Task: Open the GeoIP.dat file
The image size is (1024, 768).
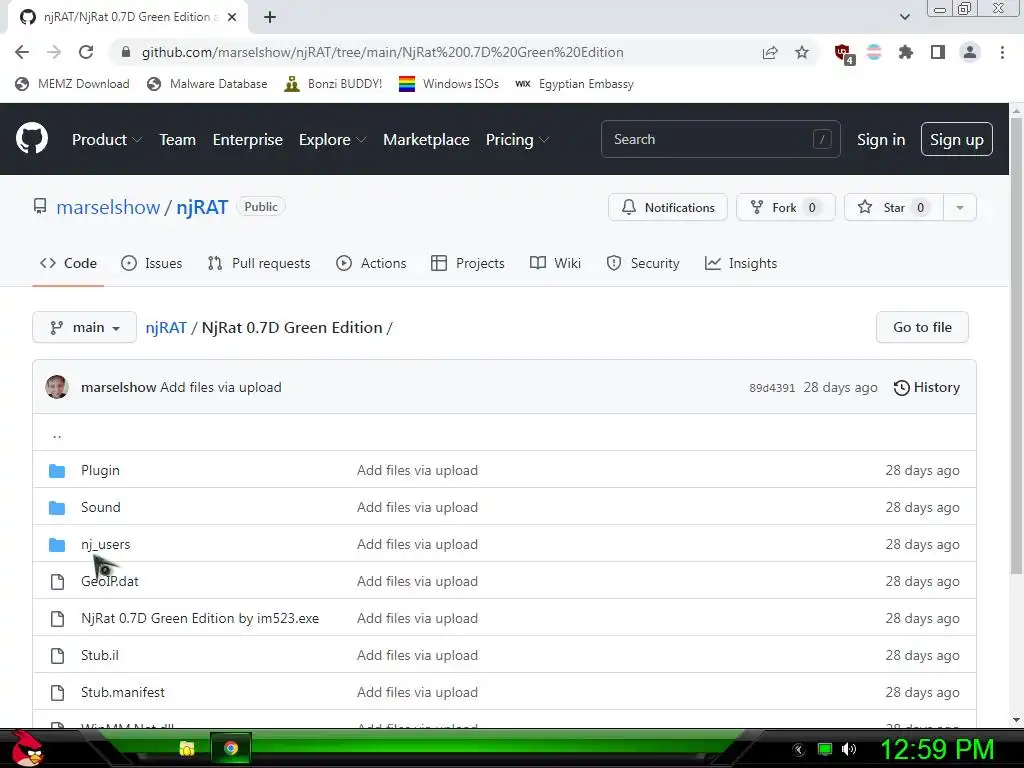Action: [110, 581]
